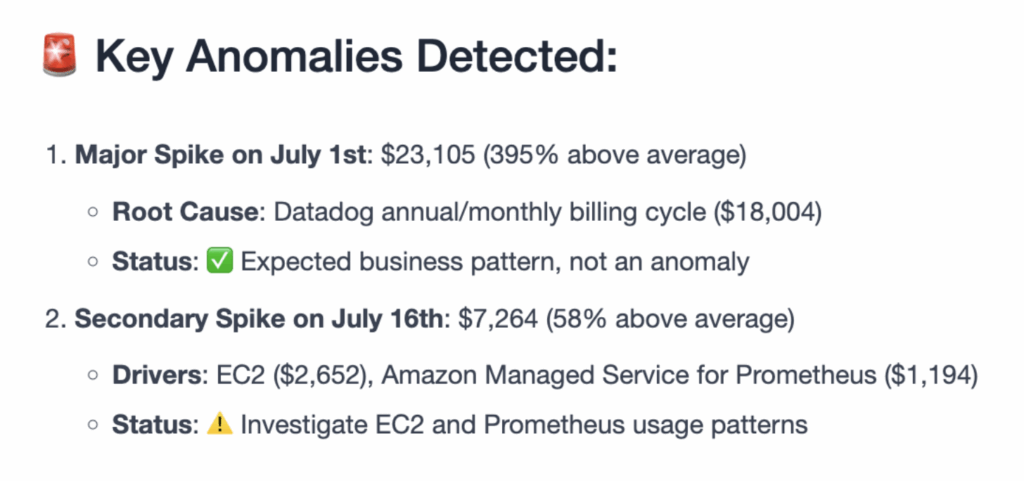
Task: Click the Status label under Secondary Spike
Action: [x=153, y=425]
